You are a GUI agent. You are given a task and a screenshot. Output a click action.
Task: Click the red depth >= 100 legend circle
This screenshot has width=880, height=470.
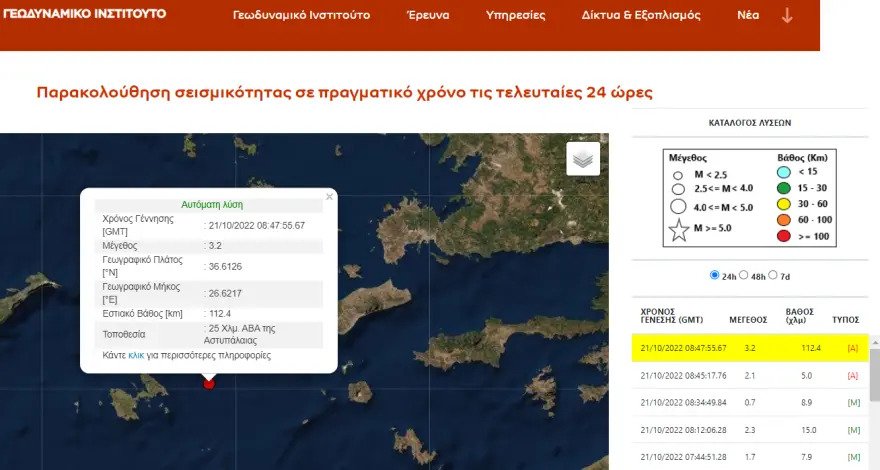(783, 236)
